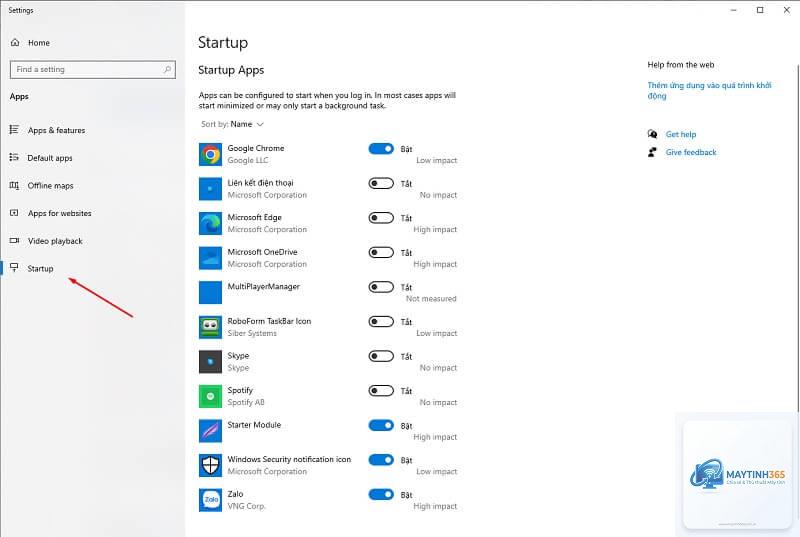
Task: Click the Skype app icon
Action: pyautogui.click(x=210, y=362)
